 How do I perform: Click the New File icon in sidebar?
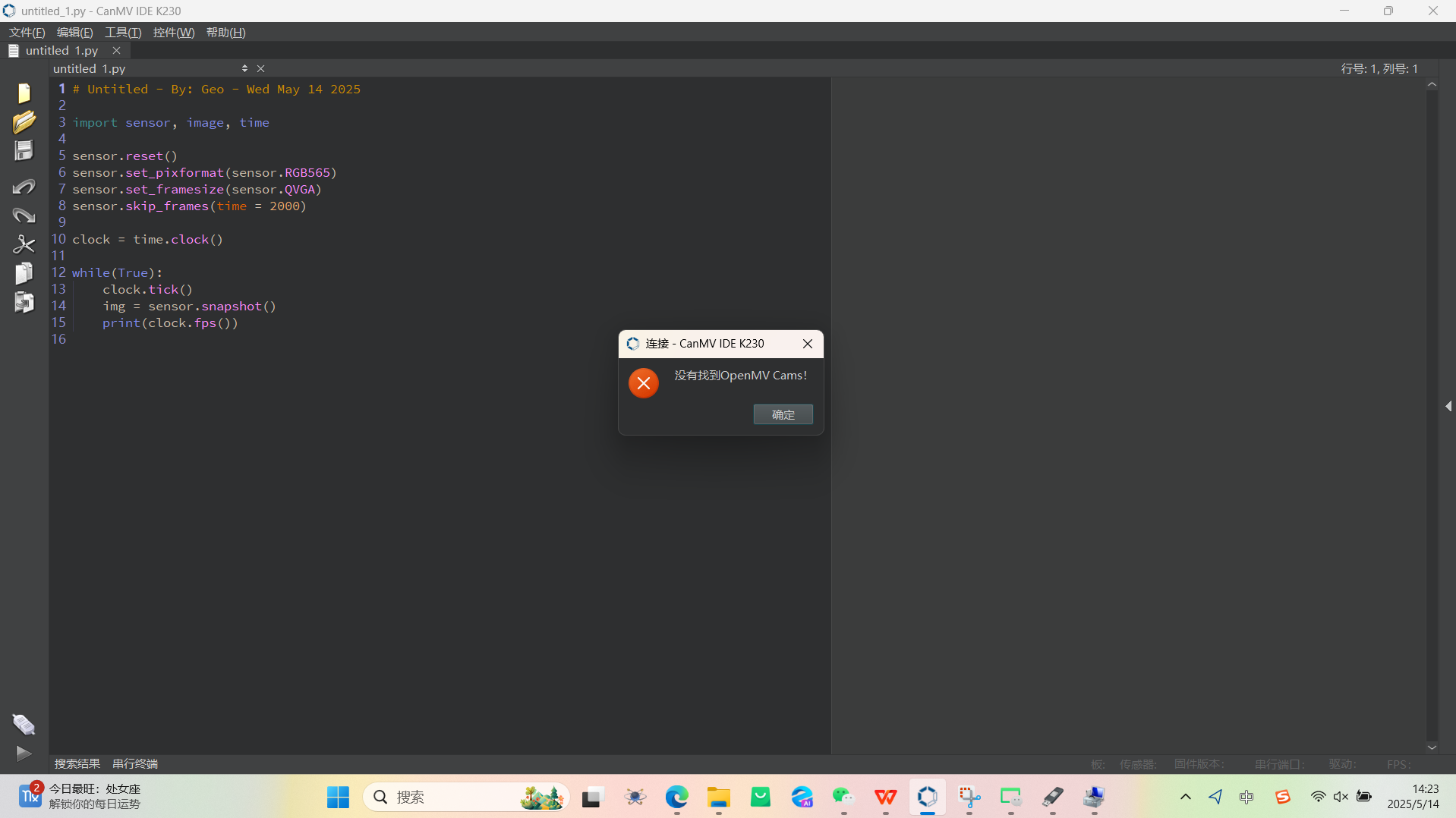(x=24, y=93)
